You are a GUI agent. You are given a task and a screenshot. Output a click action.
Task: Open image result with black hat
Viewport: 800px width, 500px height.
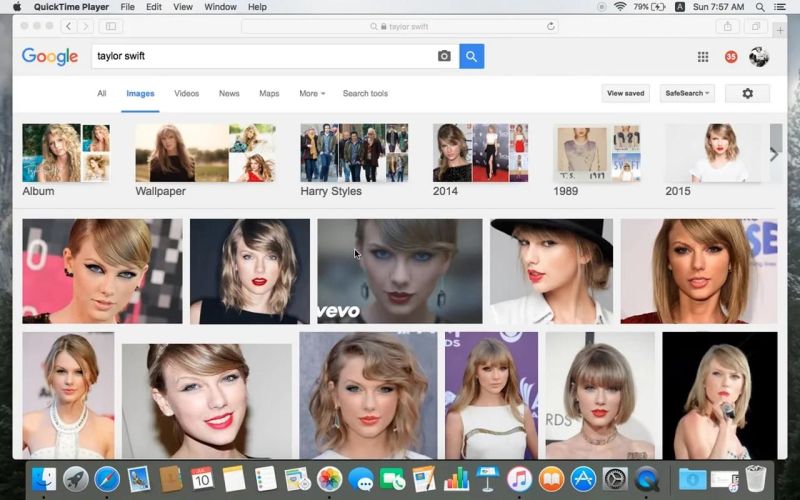[552, 271]
